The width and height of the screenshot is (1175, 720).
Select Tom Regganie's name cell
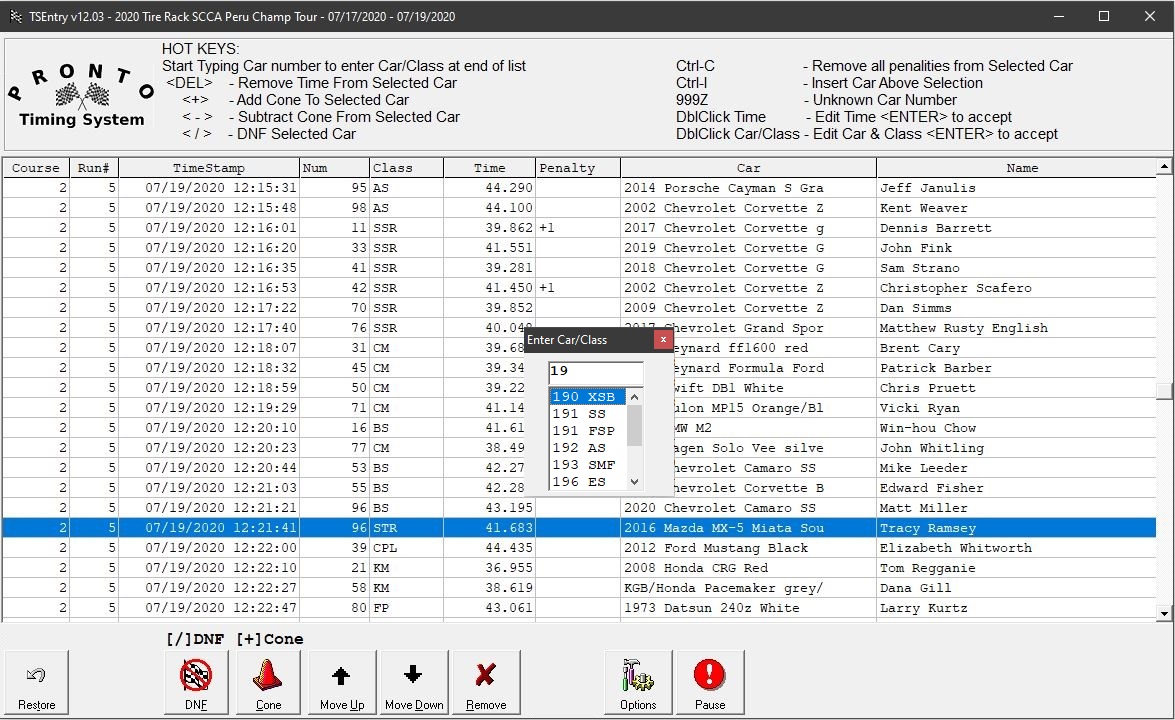tap(1015, 568)
